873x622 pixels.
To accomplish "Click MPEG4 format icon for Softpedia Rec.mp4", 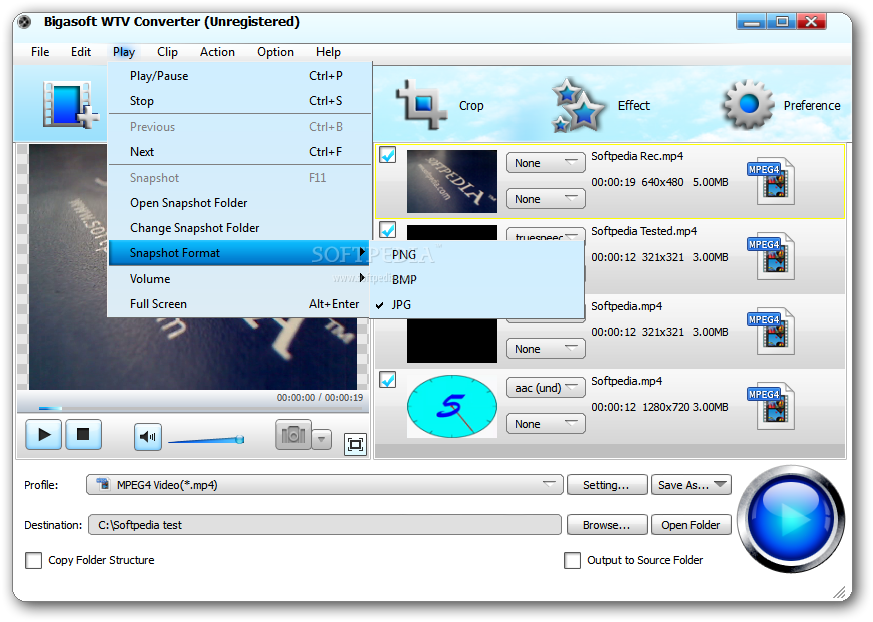I will coord(772,181).
